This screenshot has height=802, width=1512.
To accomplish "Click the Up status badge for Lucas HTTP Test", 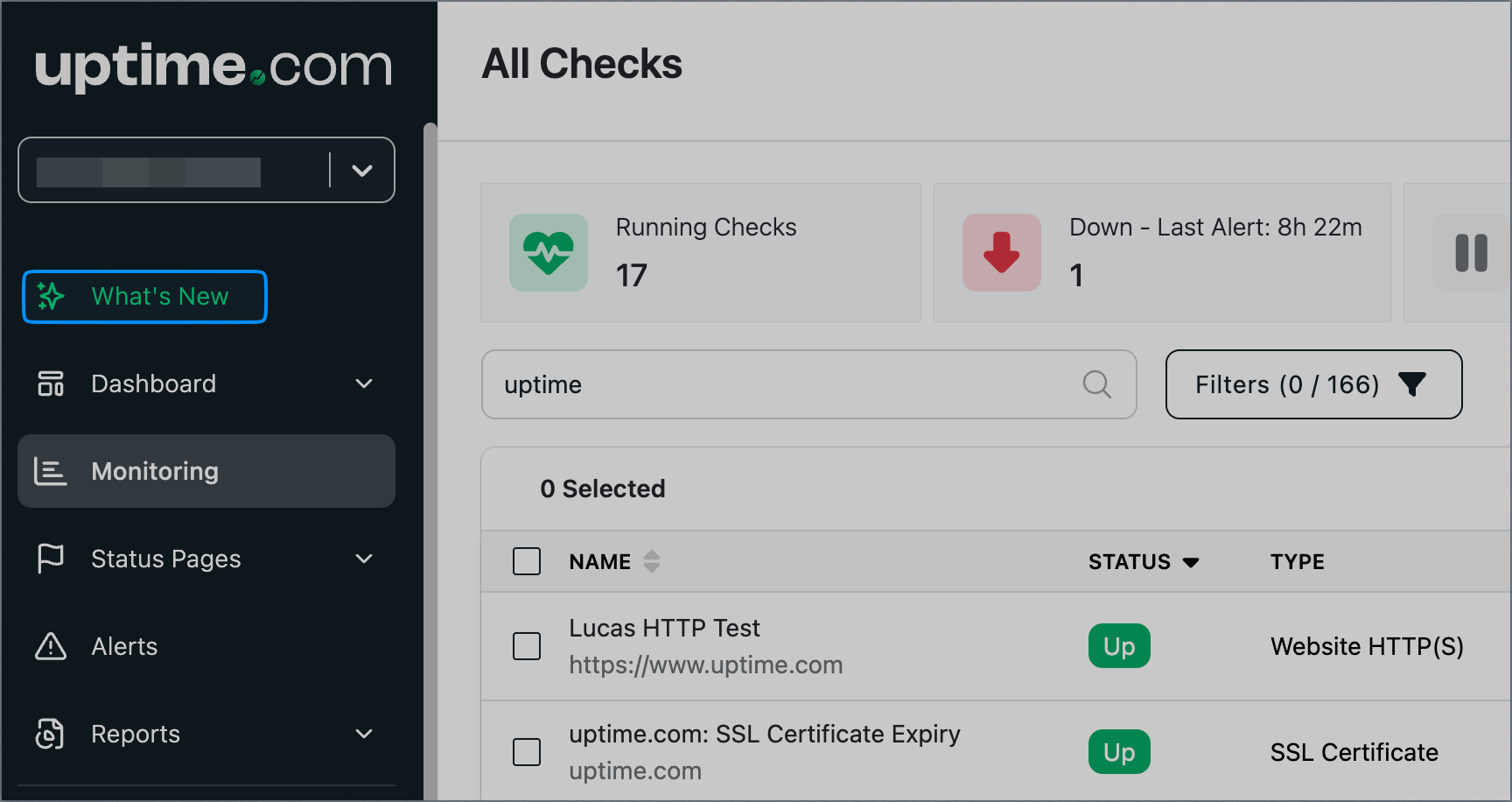I will pos(1119,646).
